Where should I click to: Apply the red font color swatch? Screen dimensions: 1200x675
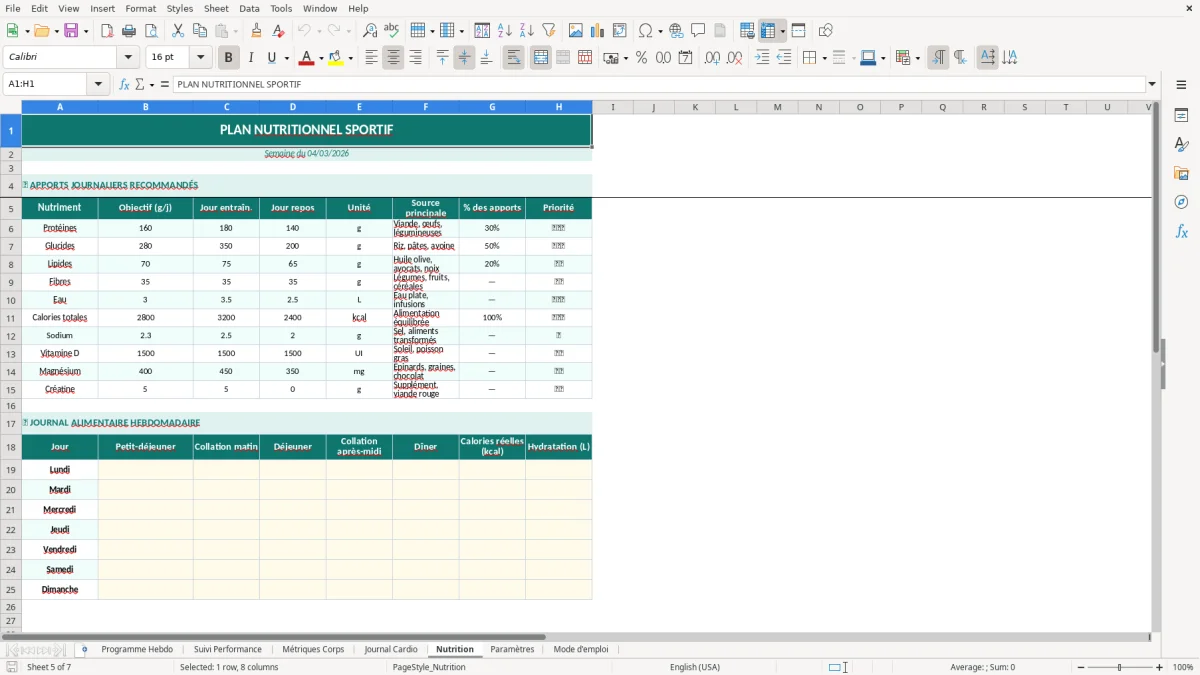click(306, 58)
